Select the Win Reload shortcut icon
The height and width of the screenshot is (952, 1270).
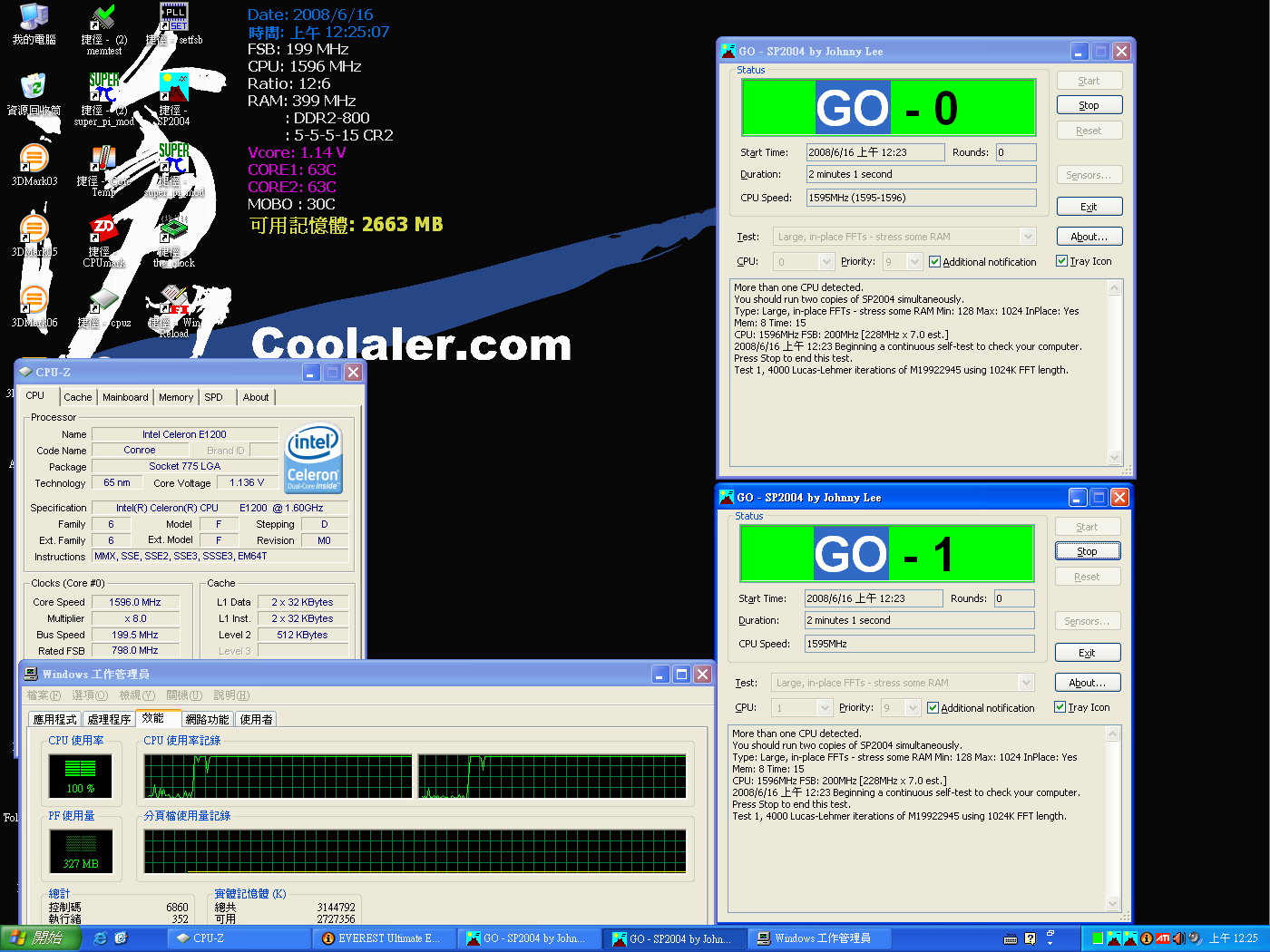pos(173,298)
